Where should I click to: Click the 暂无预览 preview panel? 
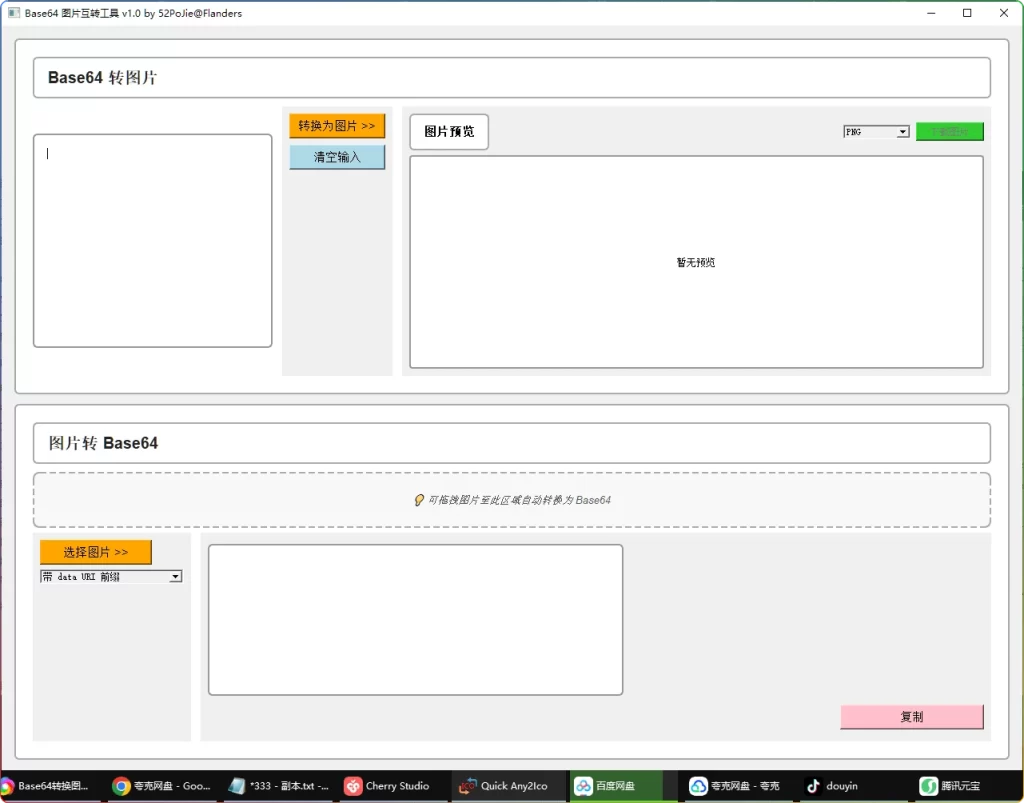[x=695, y=262]
